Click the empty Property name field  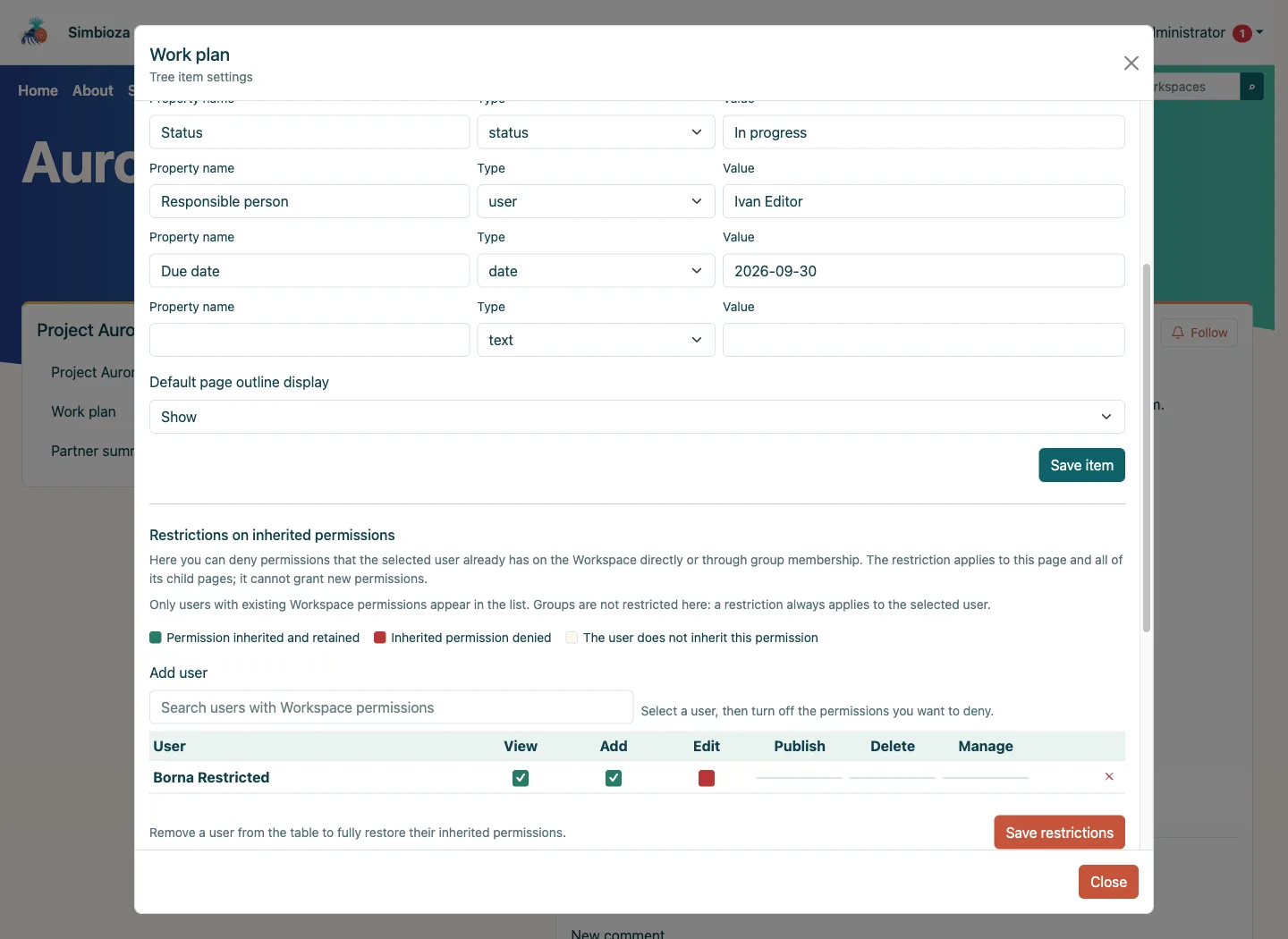(309, 340)
